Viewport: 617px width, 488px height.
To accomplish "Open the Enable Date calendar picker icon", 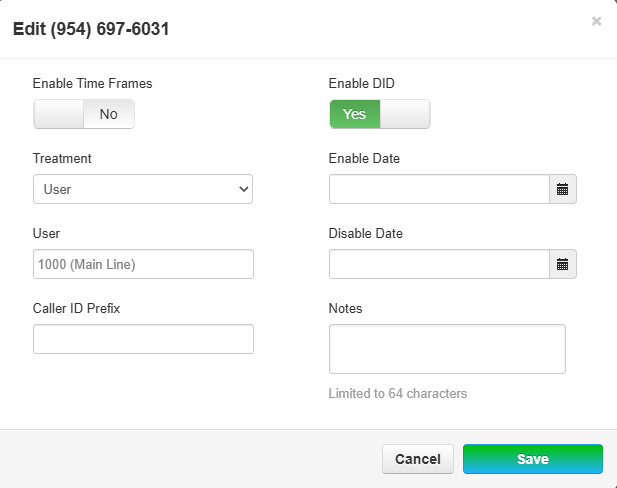I will point(563,189).
